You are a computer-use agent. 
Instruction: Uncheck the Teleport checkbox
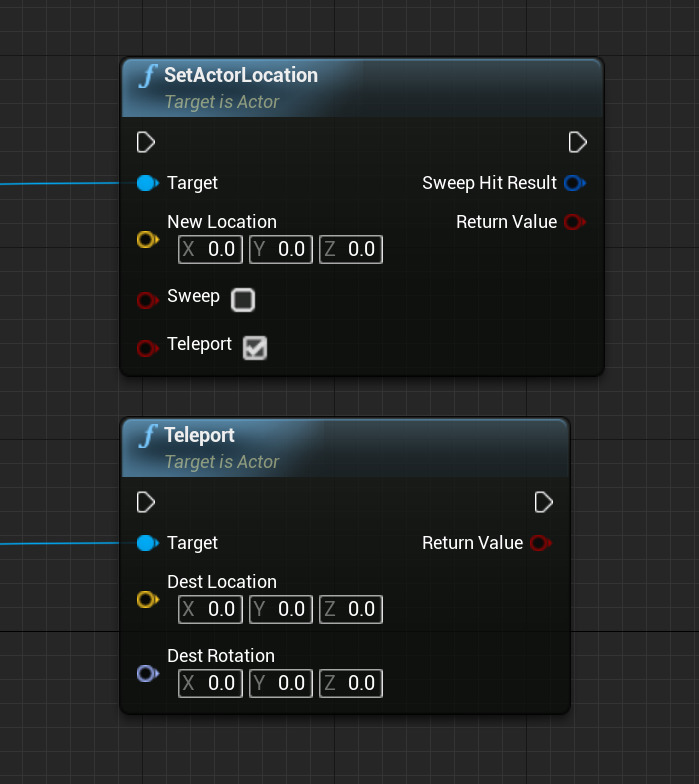pyautogui.click(x=255, y=347)
